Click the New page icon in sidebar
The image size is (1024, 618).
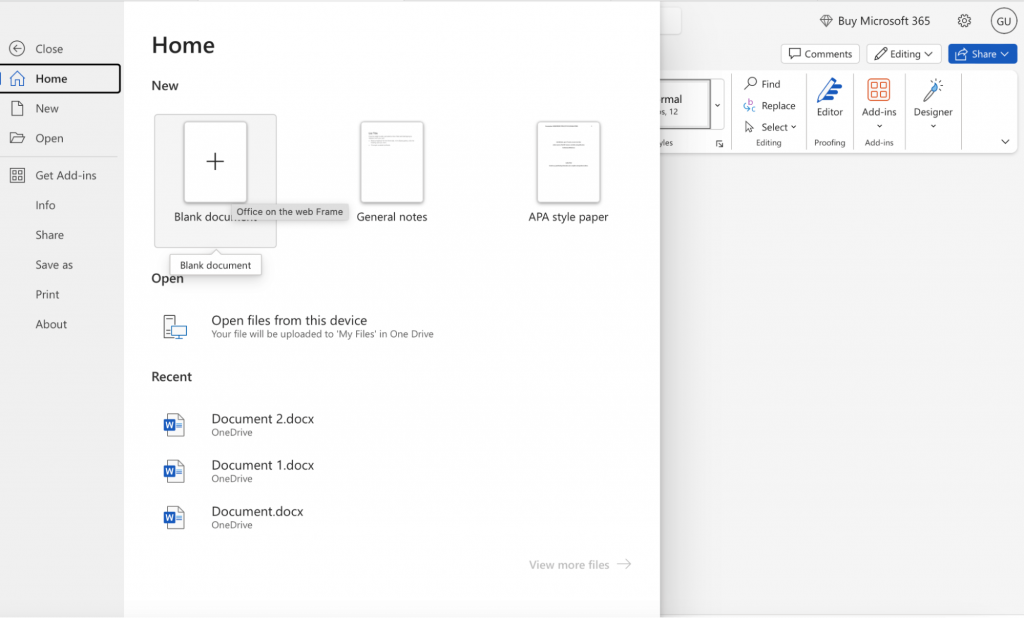click(x=18, y=108)
